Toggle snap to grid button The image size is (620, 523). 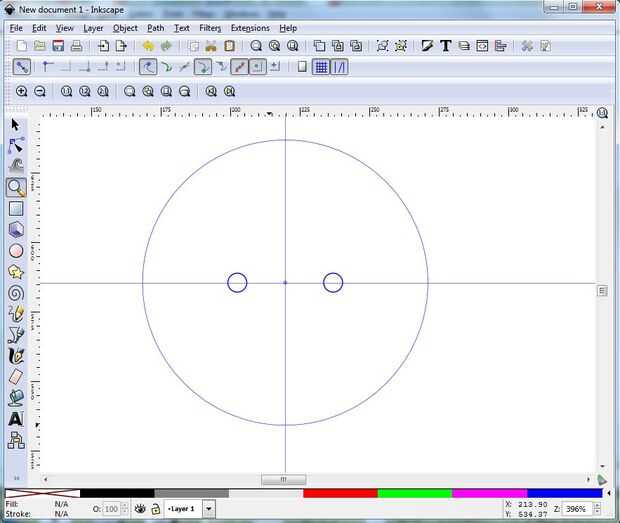321,67
